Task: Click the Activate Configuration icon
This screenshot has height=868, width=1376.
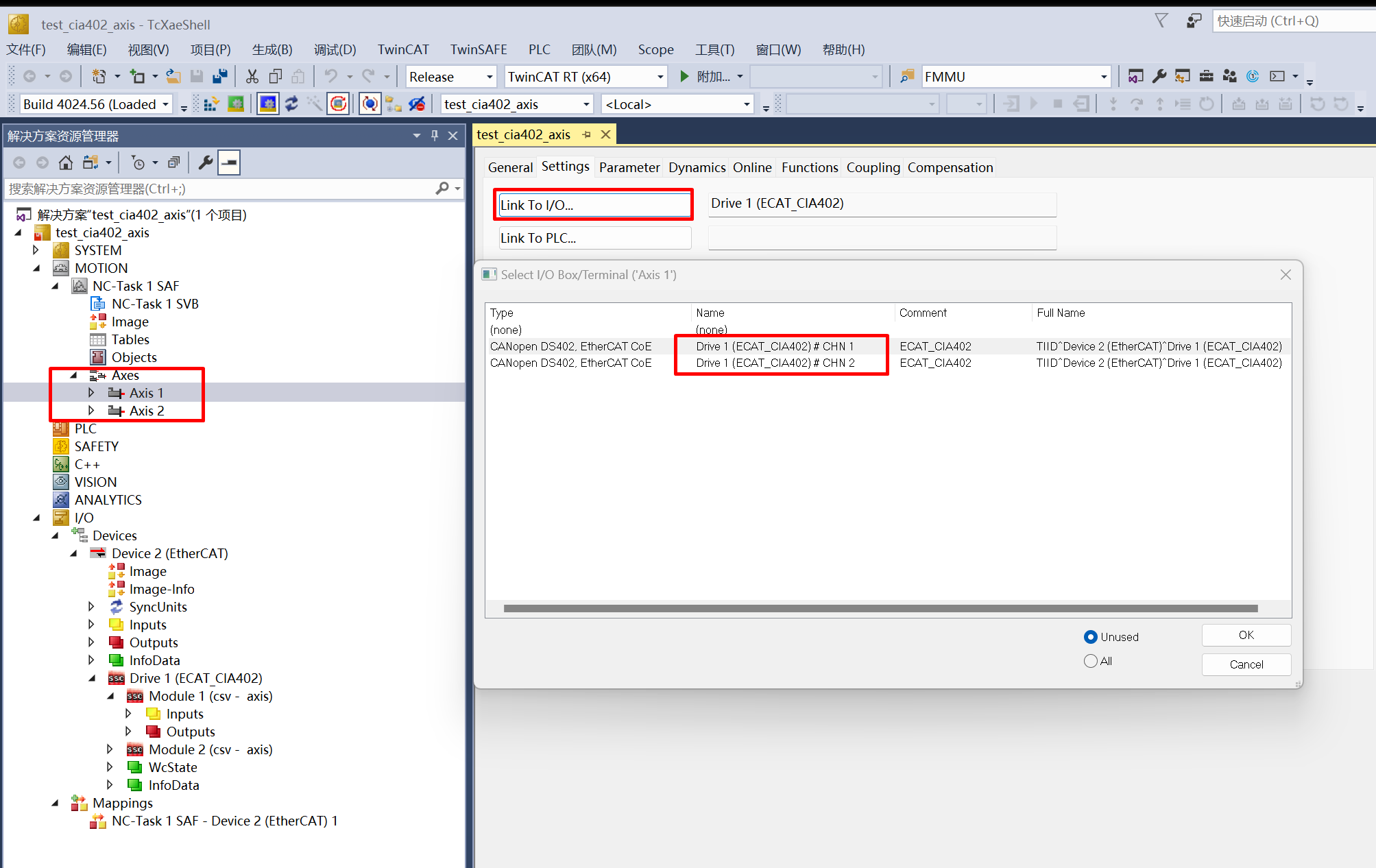Action: tap(211, 104)
